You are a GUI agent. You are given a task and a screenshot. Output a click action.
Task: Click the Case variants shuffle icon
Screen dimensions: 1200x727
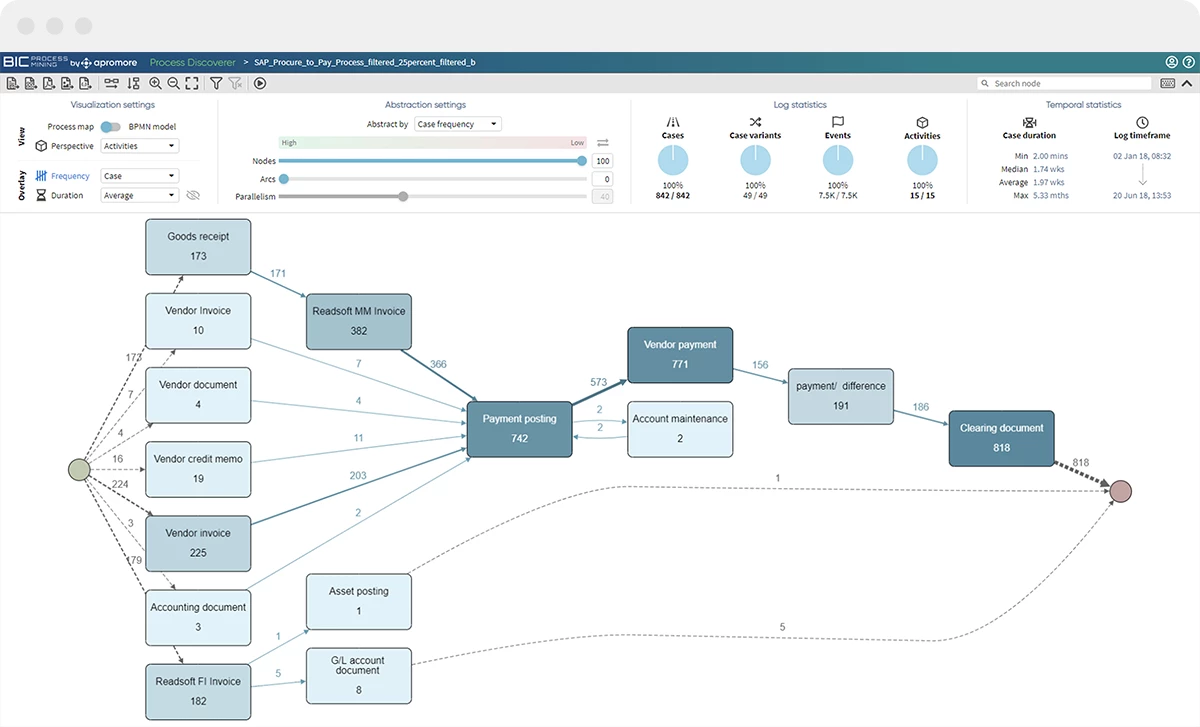click(x=755, y=121)
